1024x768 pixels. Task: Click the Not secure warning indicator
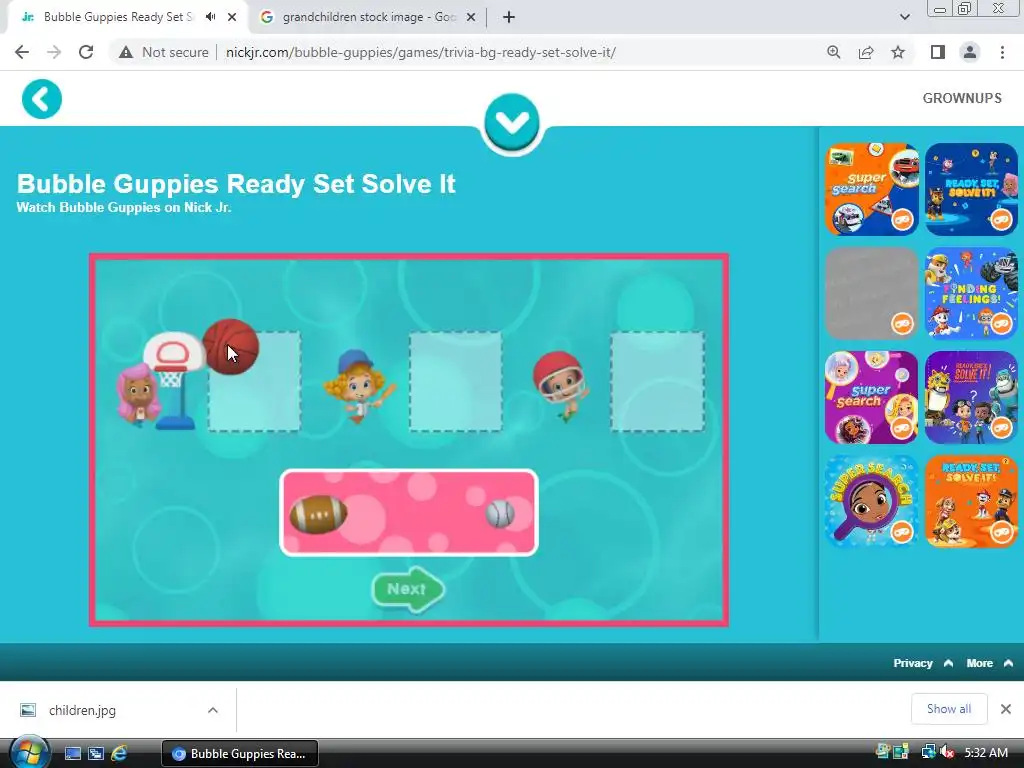163,52
